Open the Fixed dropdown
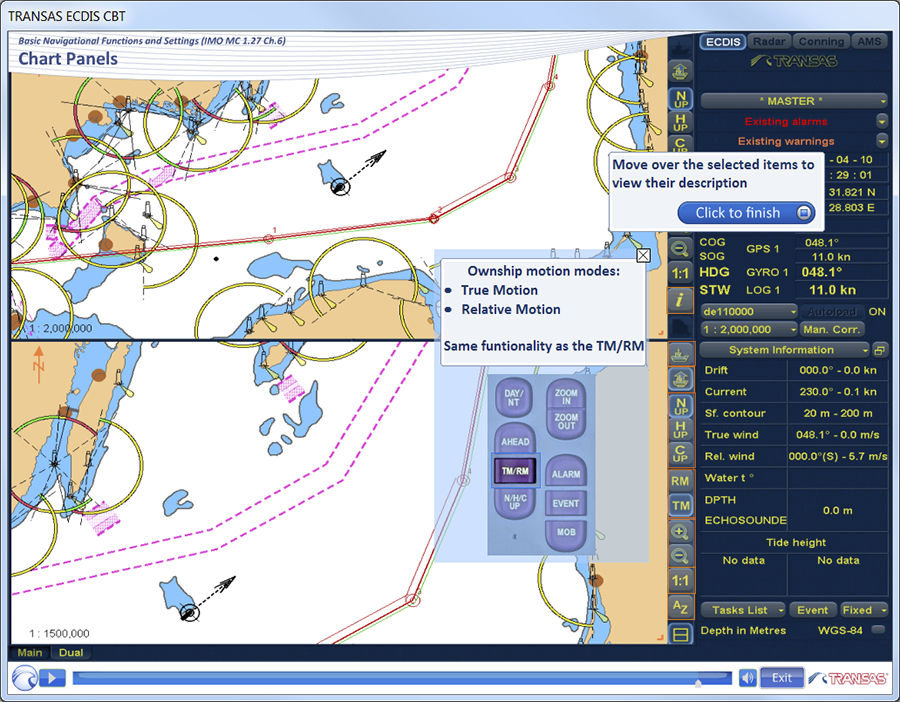The image size is (900, 702). point(863,610)
